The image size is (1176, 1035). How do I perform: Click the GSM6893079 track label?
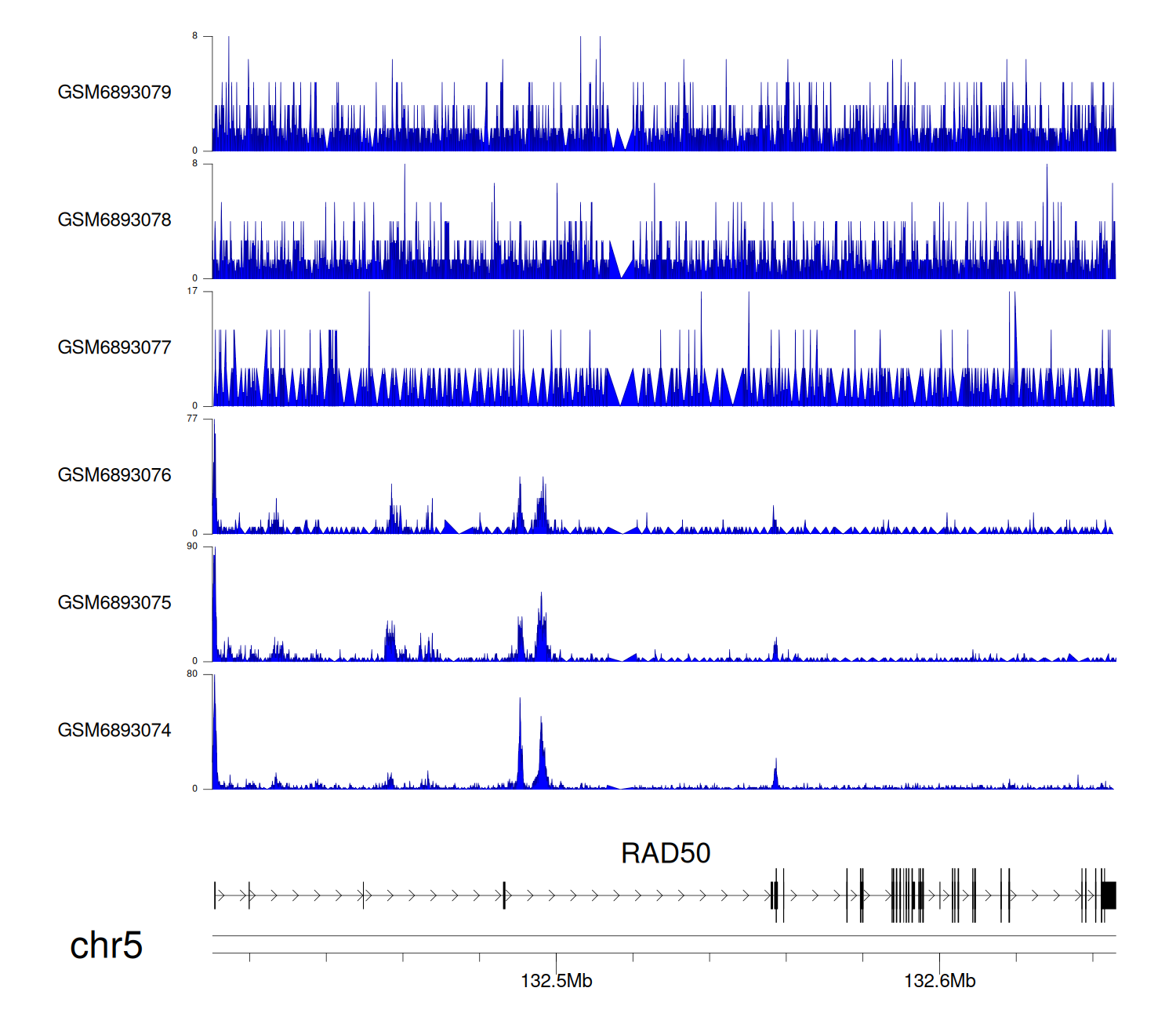click(x=114, y=93)
